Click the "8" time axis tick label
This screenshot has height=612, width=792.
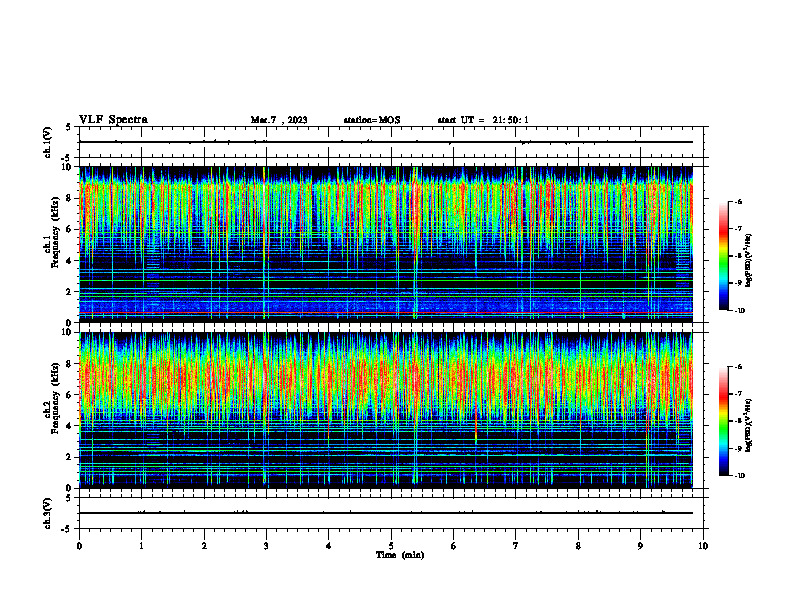coord(578,546)
